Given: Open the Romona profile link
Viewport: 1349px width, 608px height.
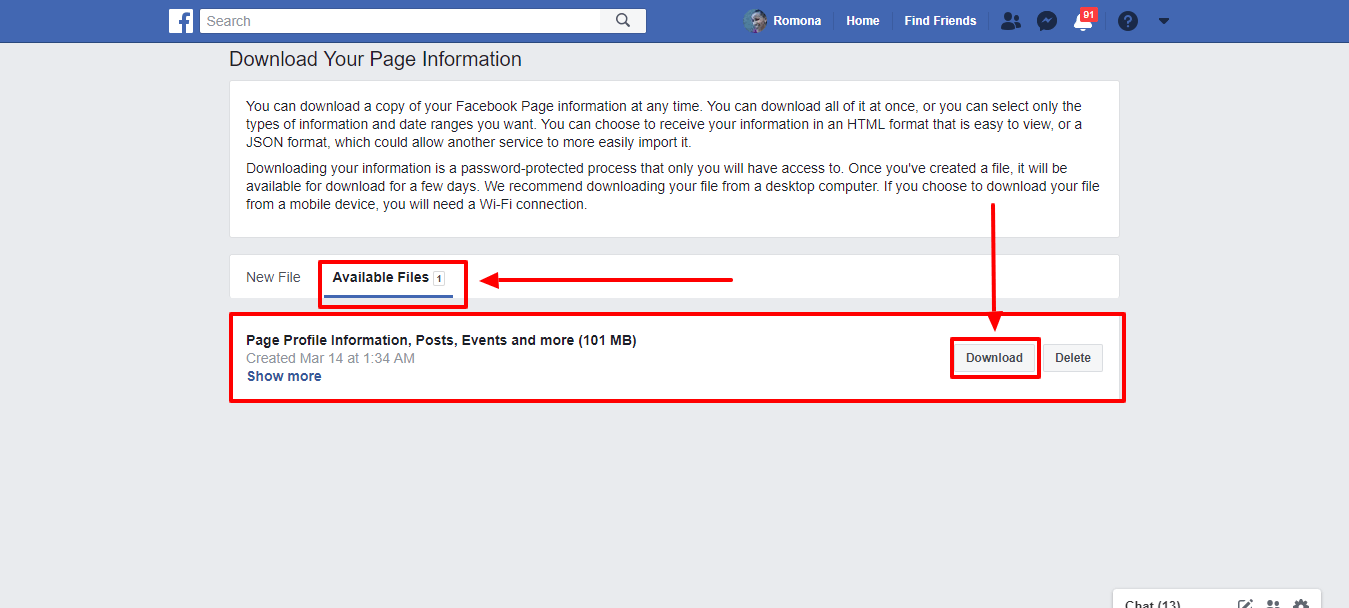Looking at the screenshot, I should [797, 21].
